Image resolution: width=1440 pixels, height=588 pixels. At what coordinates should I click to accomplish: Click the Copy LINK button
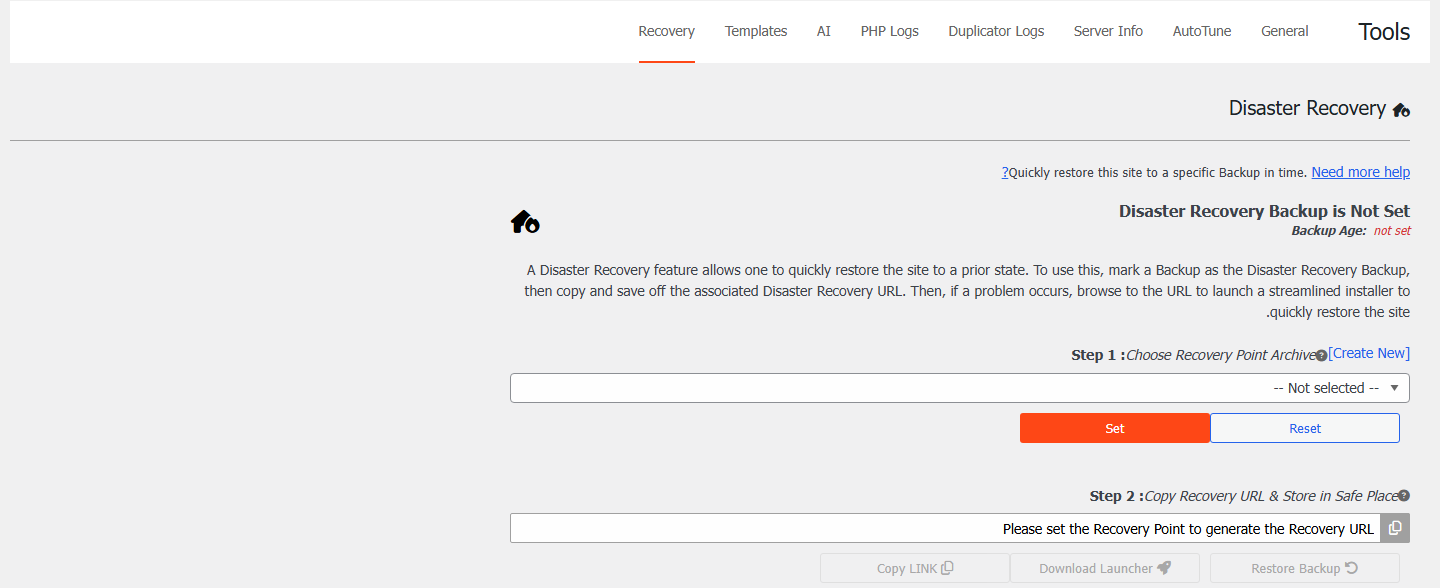(x=915, y=568)
